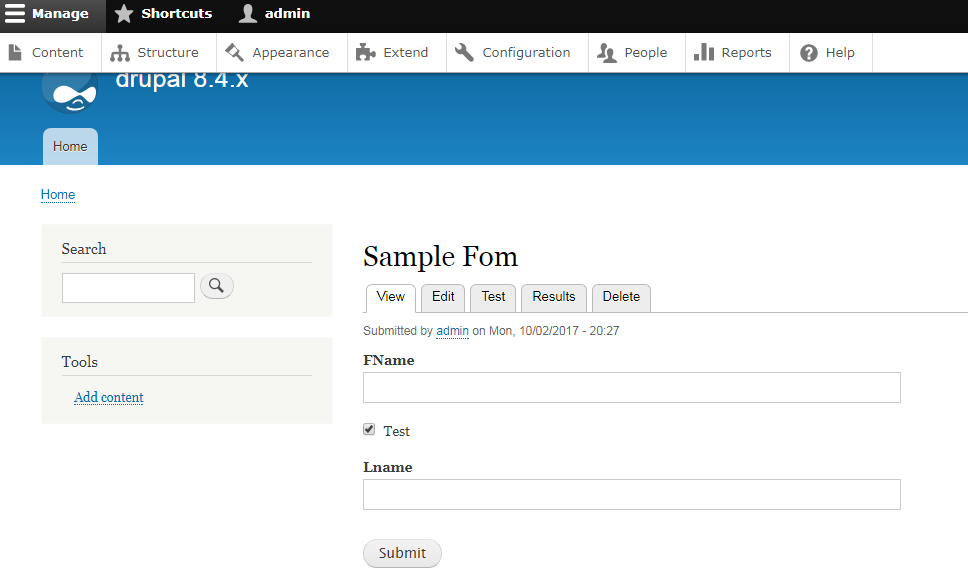Click the Configuration wrench icon

[464, 52]
